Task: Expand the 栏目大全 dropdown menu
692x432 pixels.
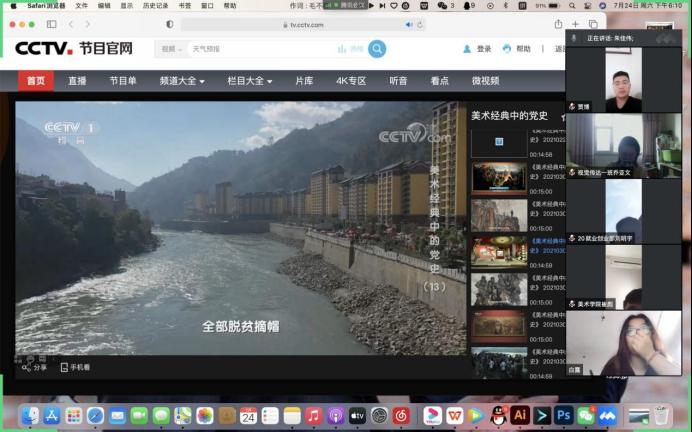Action: 250,81
